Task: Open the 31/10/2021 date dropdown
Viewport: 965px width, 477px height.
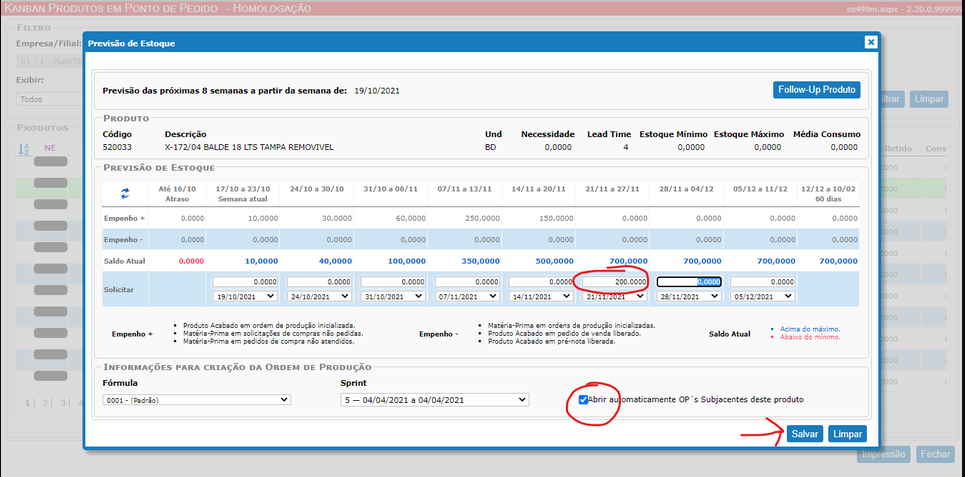Action: point(393,296)
